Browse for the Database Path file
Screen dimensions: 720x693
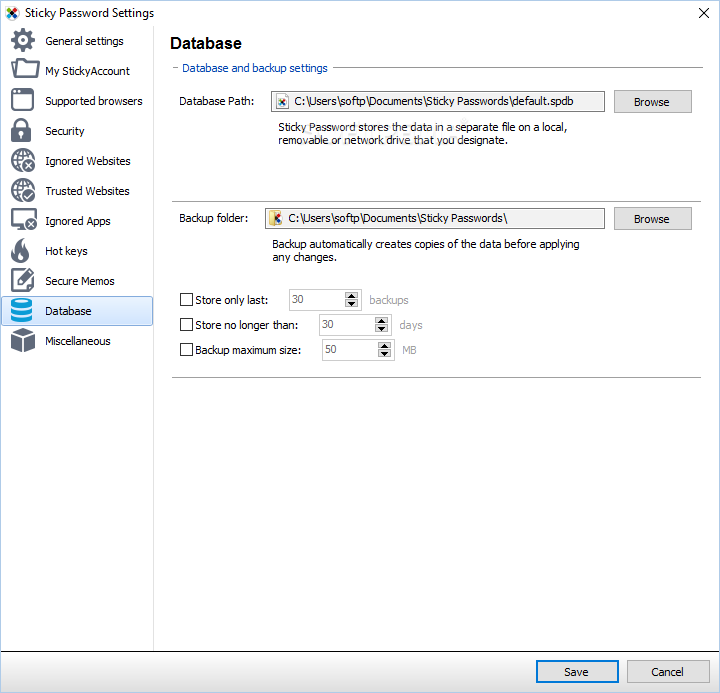[x=652, y=101]
